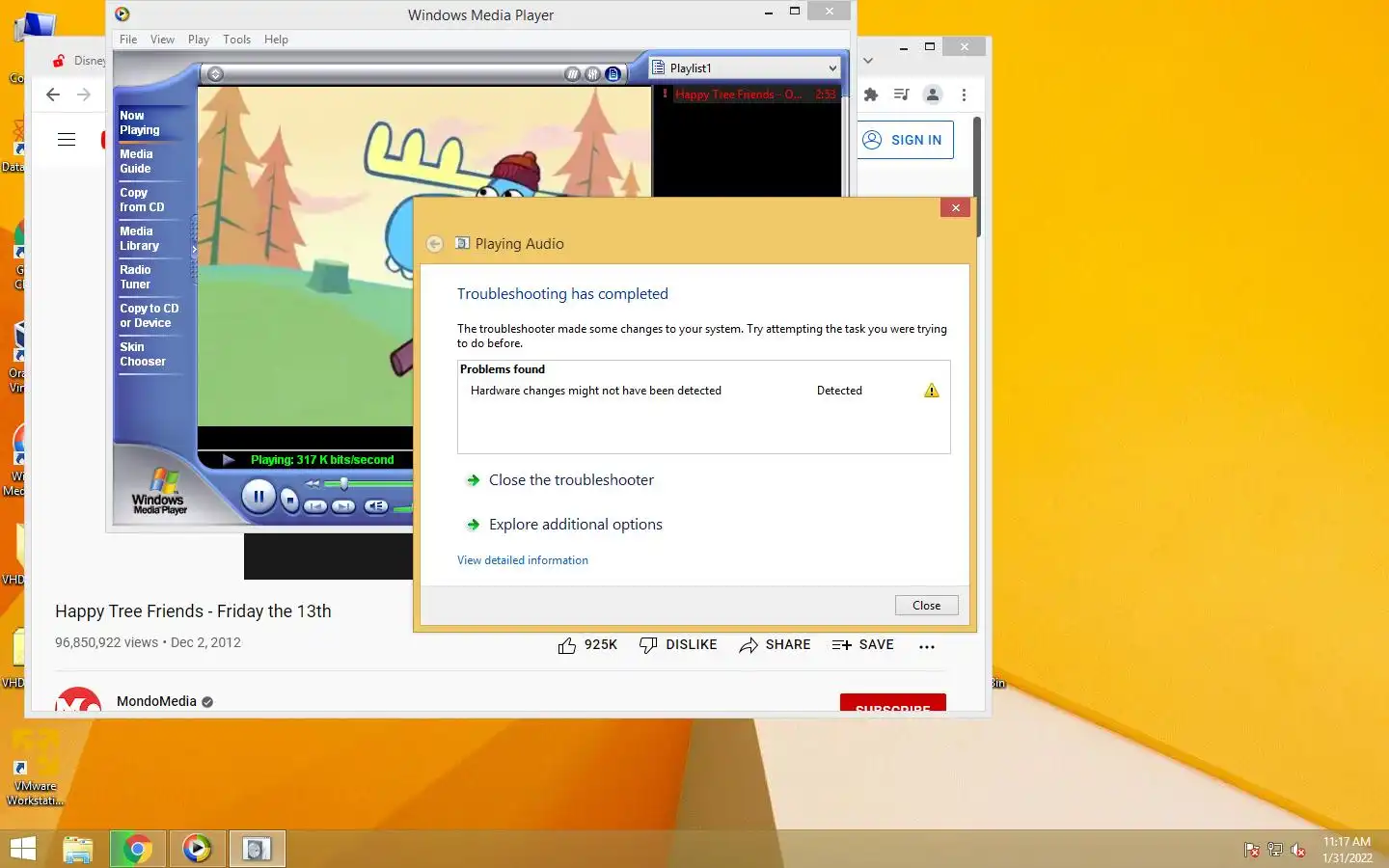Mute Media Player with the speaker button
The image size is (1389, 868).
(376, 506)
